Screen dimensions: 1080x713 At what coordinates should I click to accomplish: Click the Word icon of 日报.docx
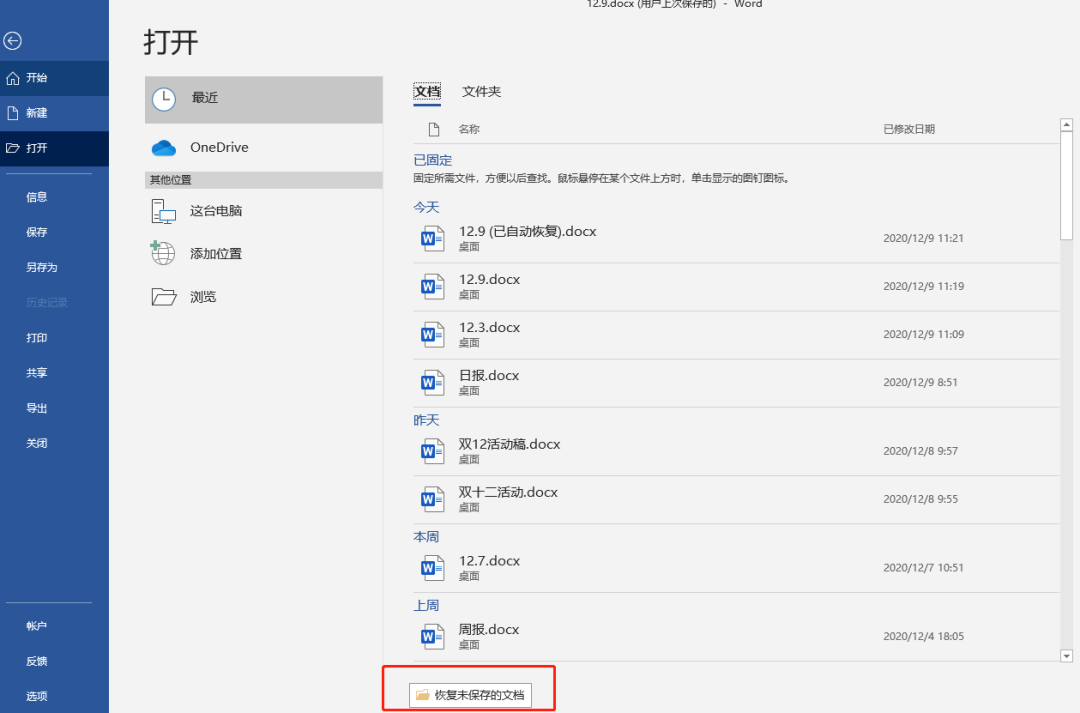click(433, 383)
